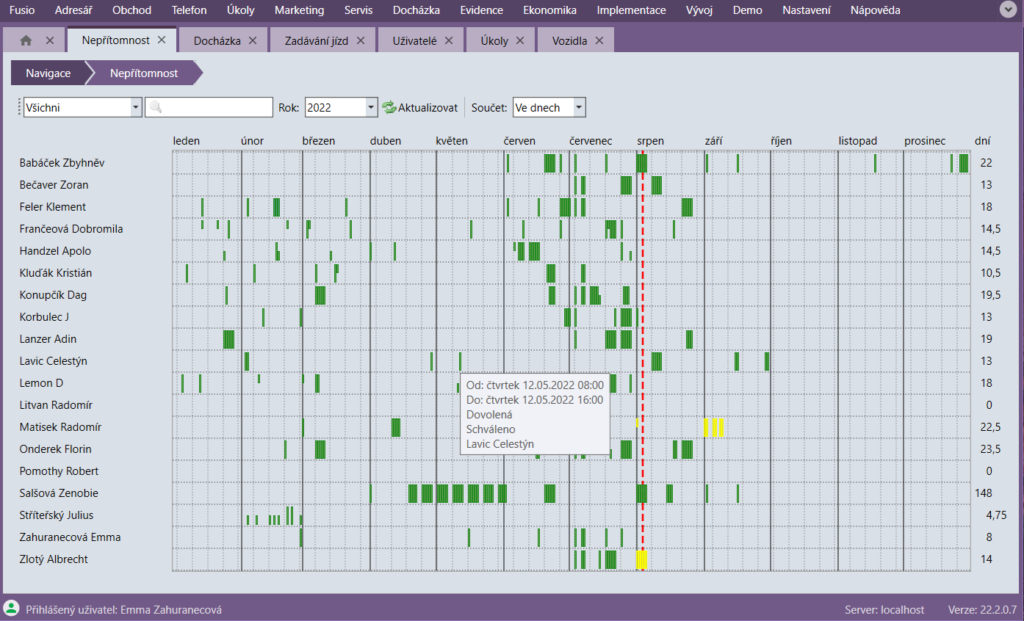Screen dimensions: 1024x621
Task: Open the Docházka menu in menu bar
Action: pos(416,10)
